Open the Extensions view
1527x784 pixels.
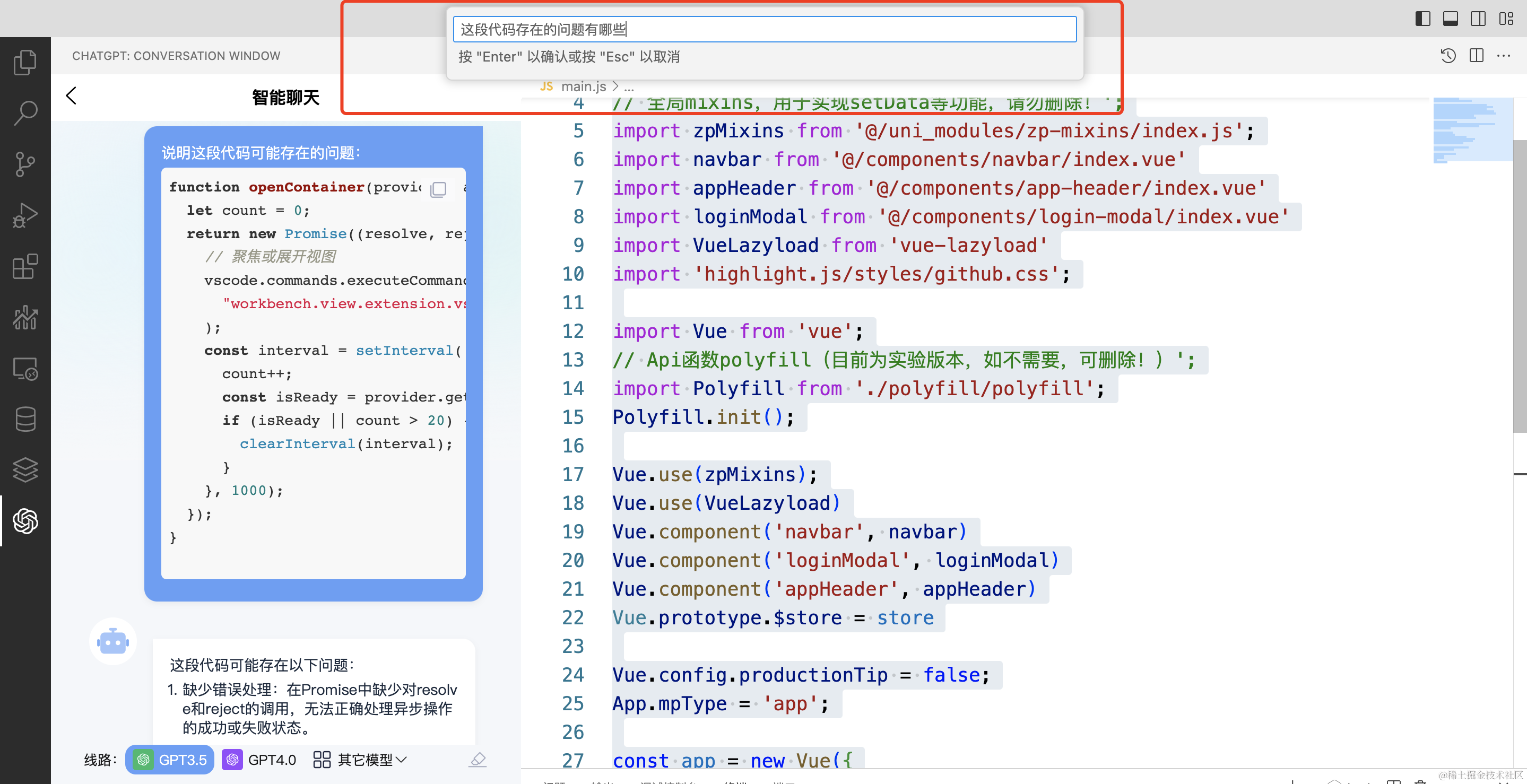pyautogui.click(x=25, y=267)
